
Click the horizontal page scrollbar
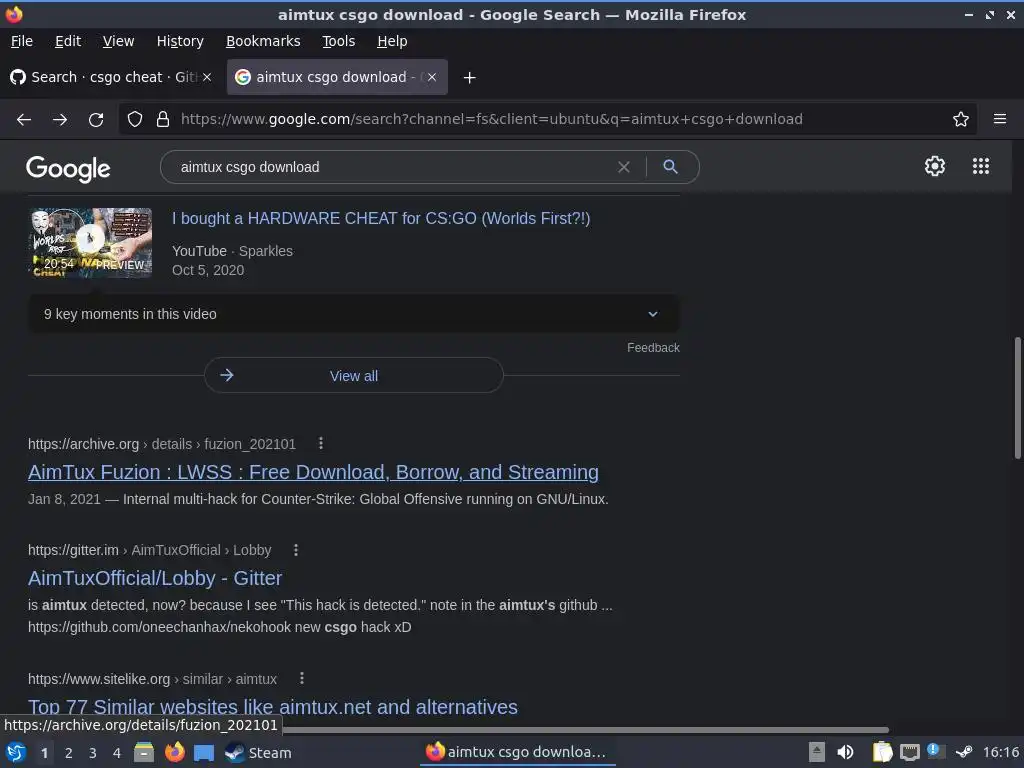pyautogui.click(x=585, y=729)
